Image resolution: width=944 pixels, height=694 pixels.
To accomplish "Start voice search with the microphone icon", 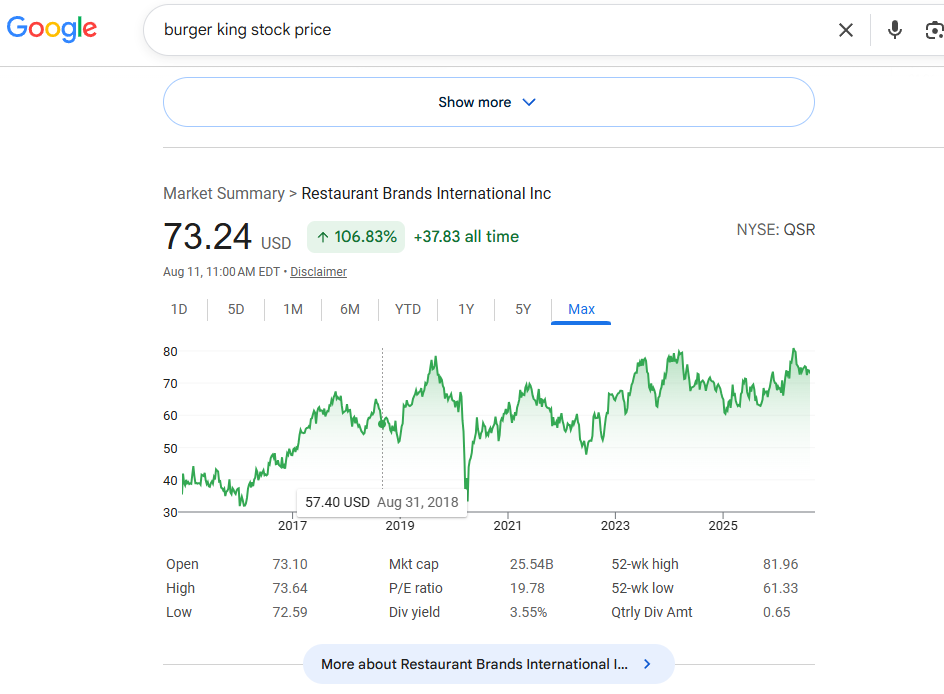I will point(895,29).
